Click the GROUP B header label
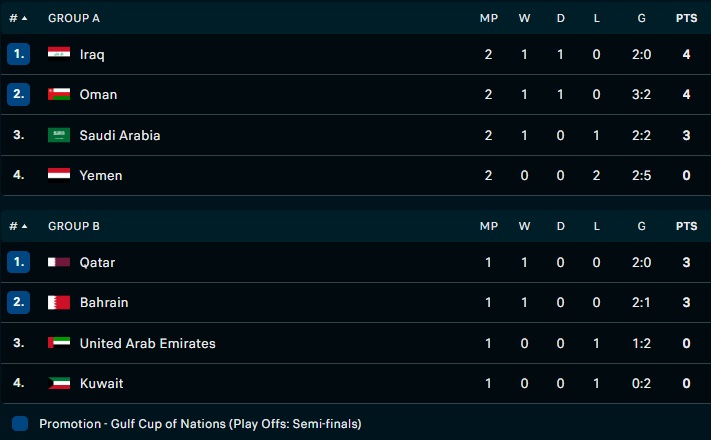The width and height of the screenshot is (711, 440). point(74,226)
